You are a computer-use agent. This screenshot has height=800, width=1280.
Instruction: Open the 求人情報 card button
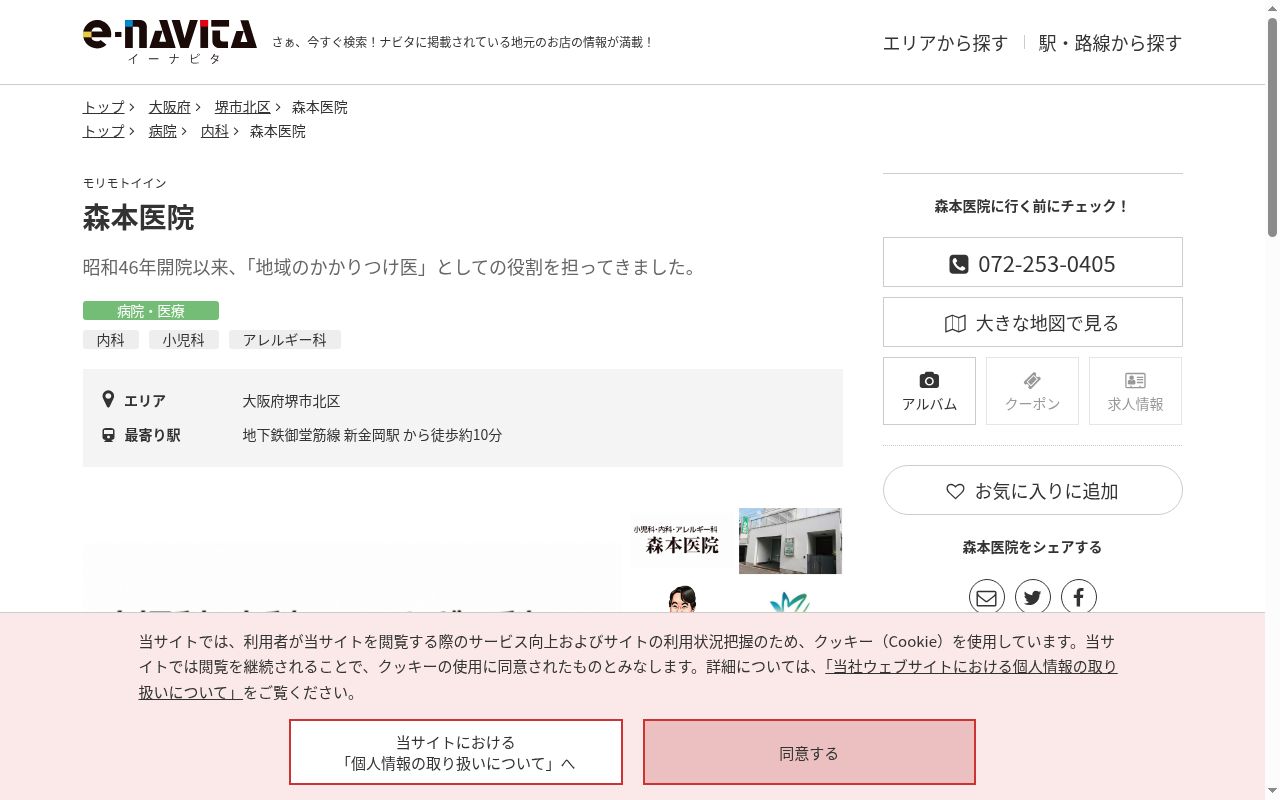coord(1135,391)
